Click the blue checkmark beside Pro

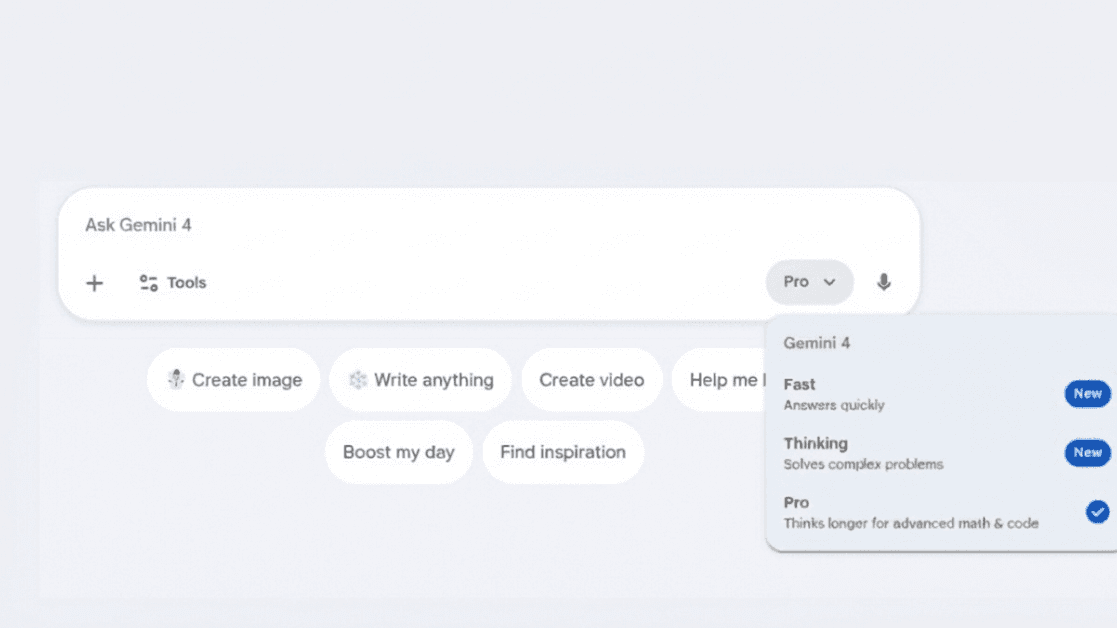click(x=1097, y=512)
